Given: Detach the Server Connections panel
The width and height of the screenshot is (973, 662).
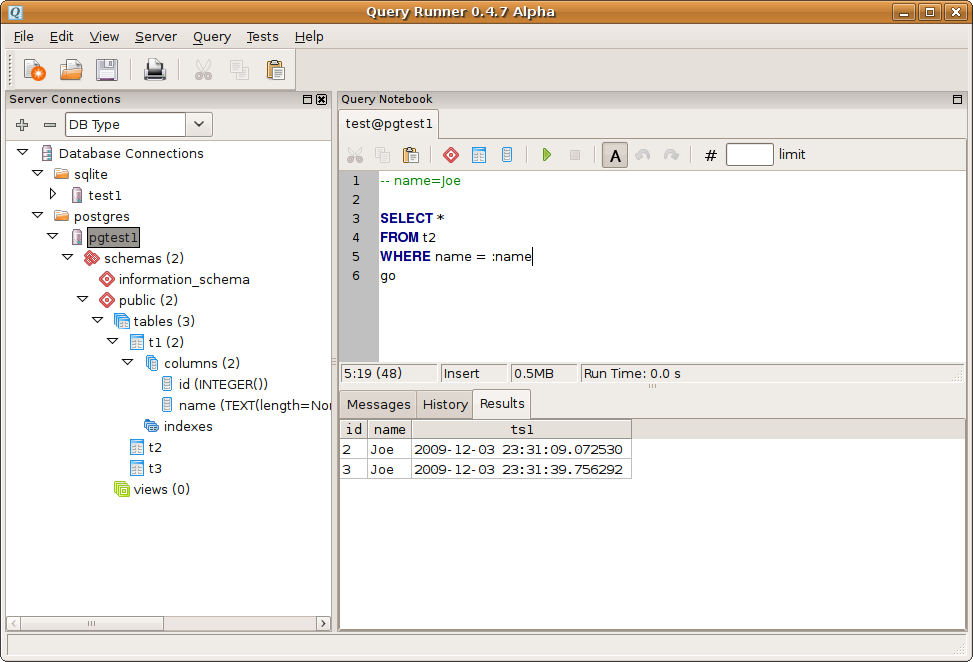Looking at the screenshot, I should 307,99.
